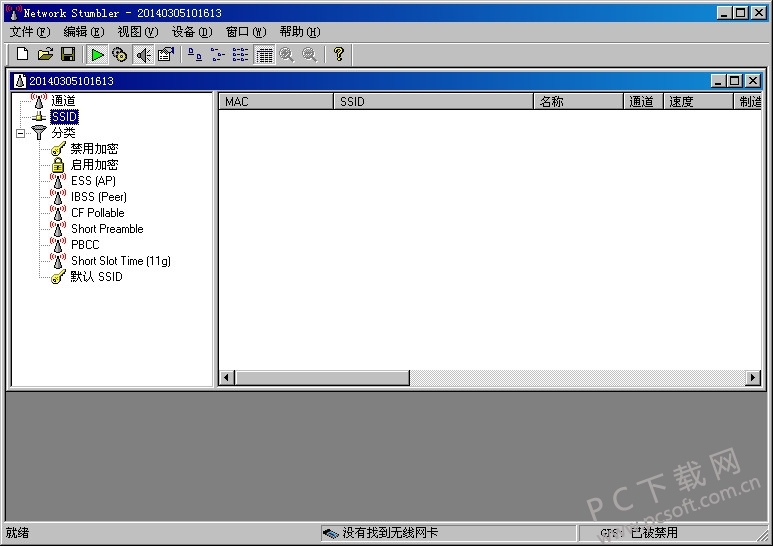
Task: Sort by the MAC column header
Action: click(x=276, y=102)
